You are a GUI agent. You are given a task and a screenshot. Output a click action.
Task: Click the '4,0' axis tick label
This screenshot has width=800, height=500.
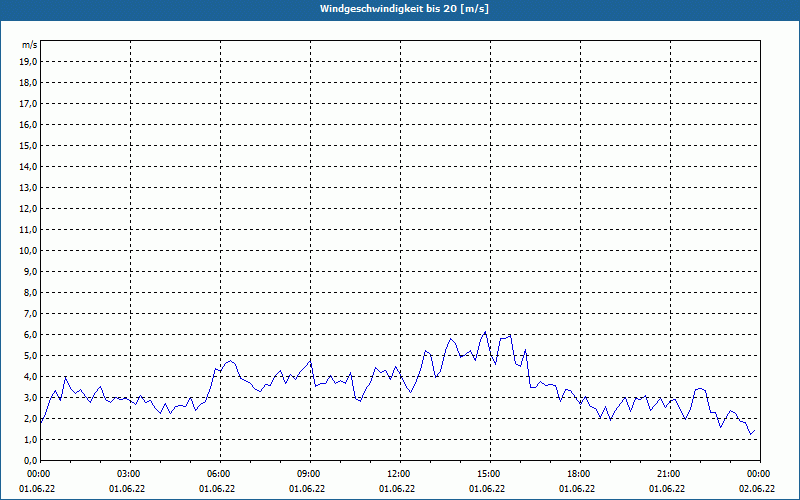30,376
